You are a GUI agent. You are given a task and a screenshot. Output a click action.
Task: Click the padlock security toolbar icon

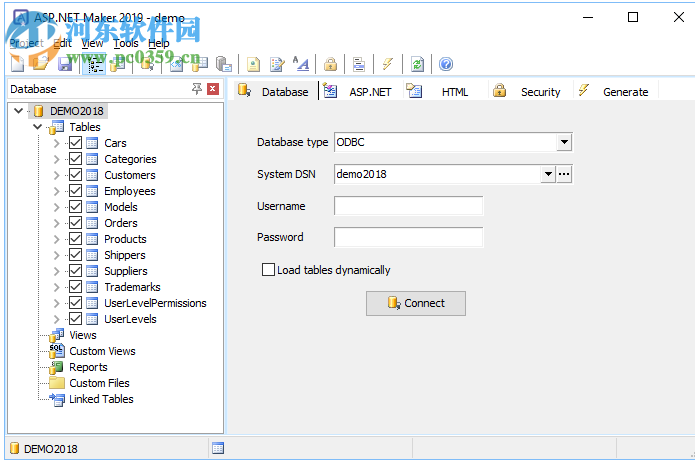tap(330, 65)
